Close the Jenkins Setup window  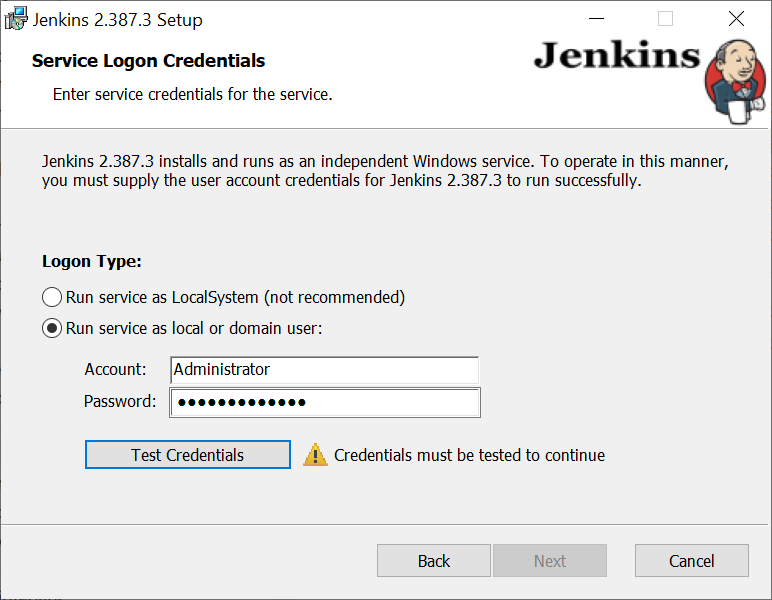tap(736, 19)
